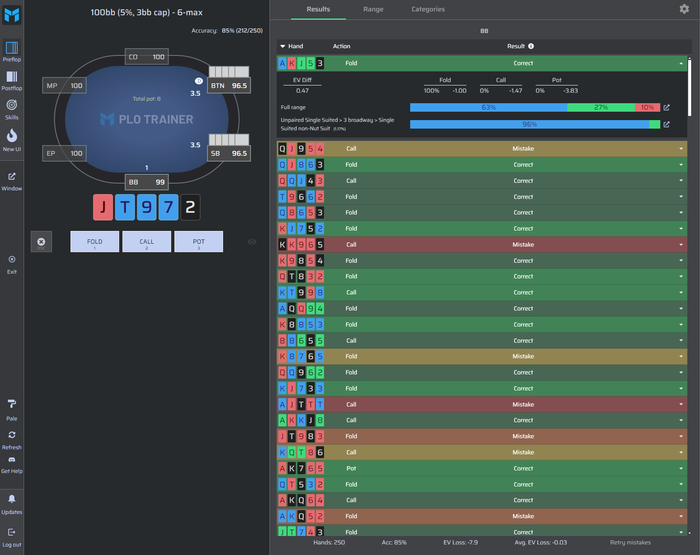The height and width of the screenshot is (555, 700).
Task: Click the POT action button
Action: click(x=199, y=242)
